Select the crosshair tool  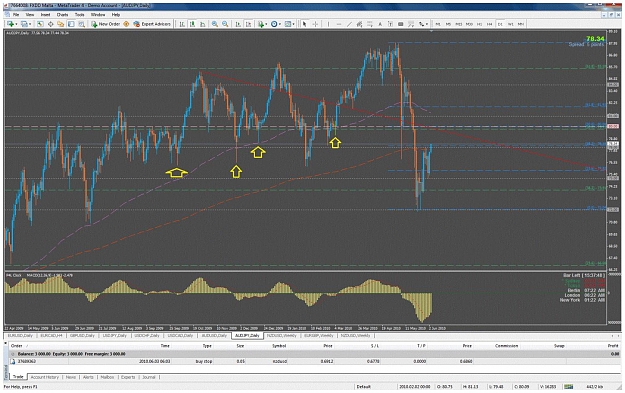point(315,24)
